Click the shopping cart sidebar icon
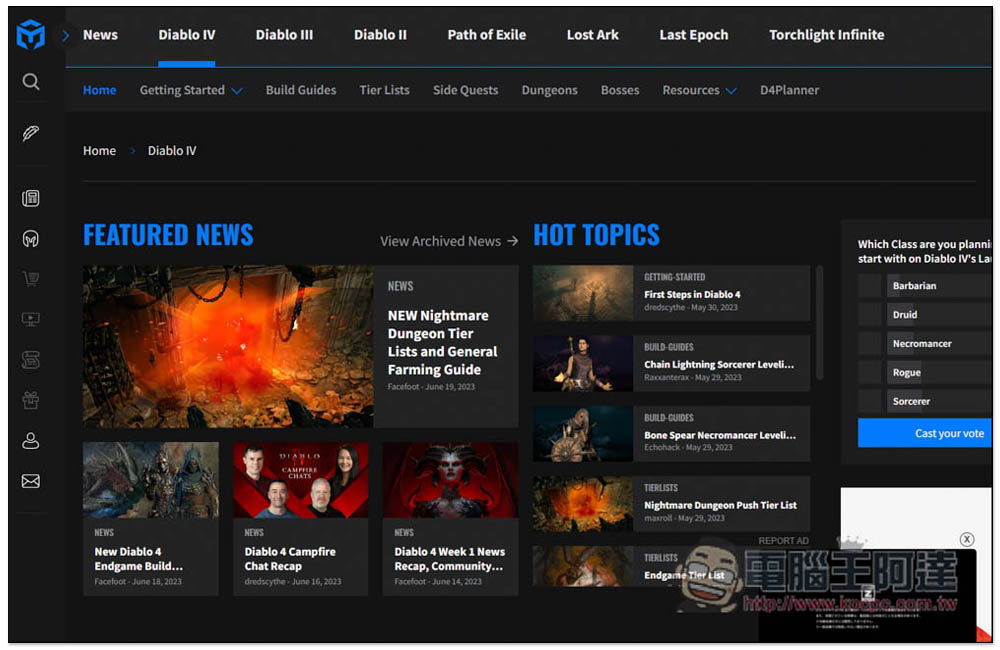Viewport: 1000px width, 650px height. [x=31, y=279]
